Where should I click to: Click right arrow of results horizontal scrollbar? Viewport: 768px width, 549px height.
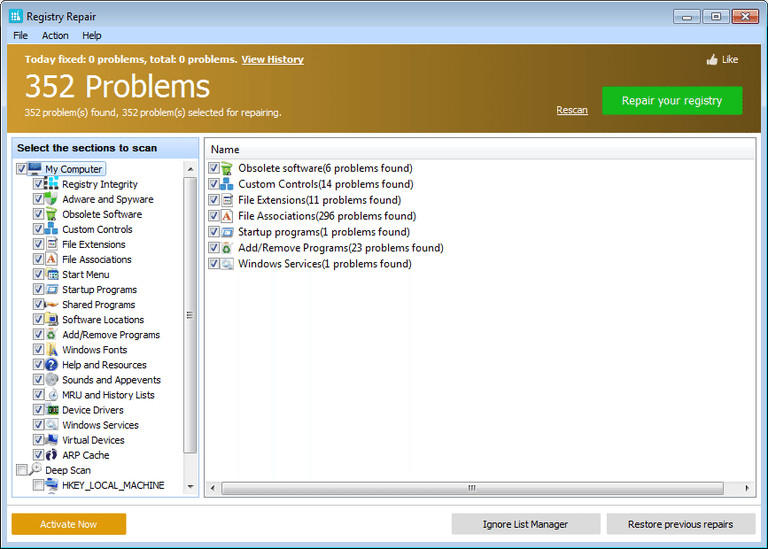click(746, 488)
